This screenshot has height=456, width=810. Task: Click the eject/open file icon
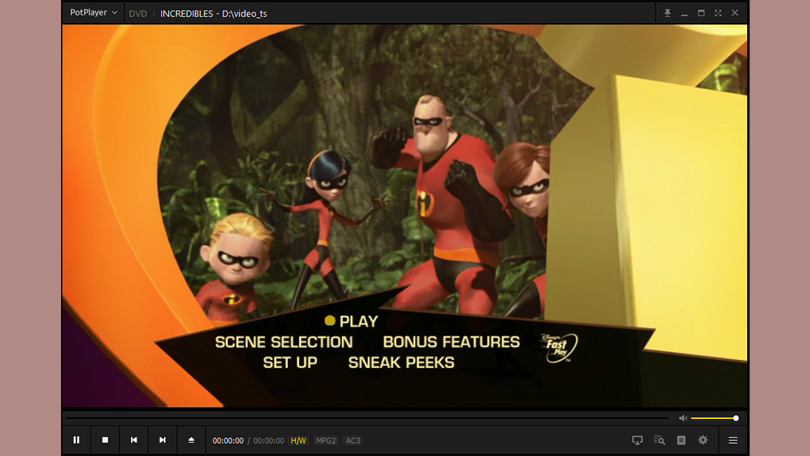(x=191, y=440)
